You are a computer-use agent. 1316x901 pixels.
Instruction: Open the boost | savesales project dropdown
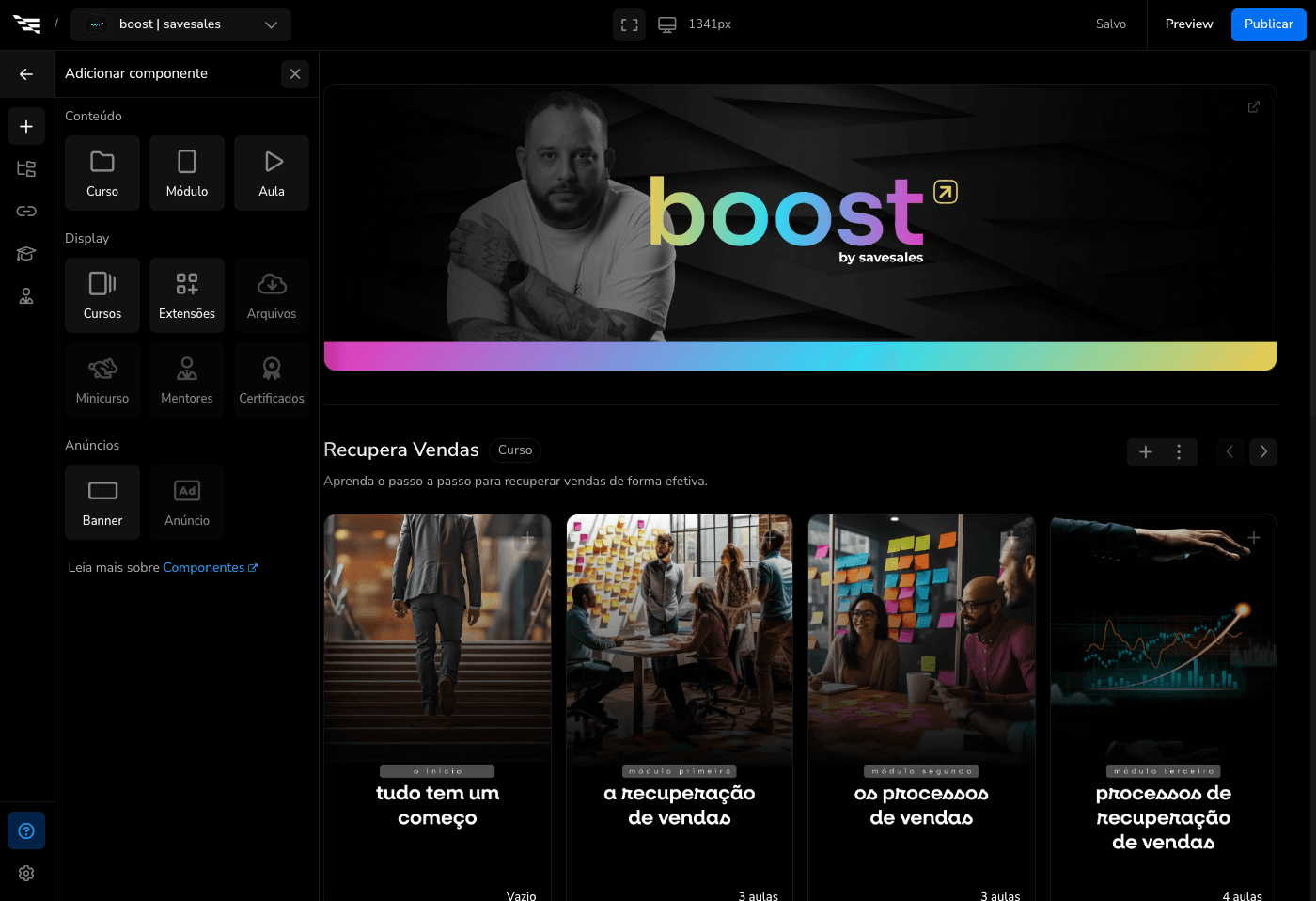click(181, 24)
